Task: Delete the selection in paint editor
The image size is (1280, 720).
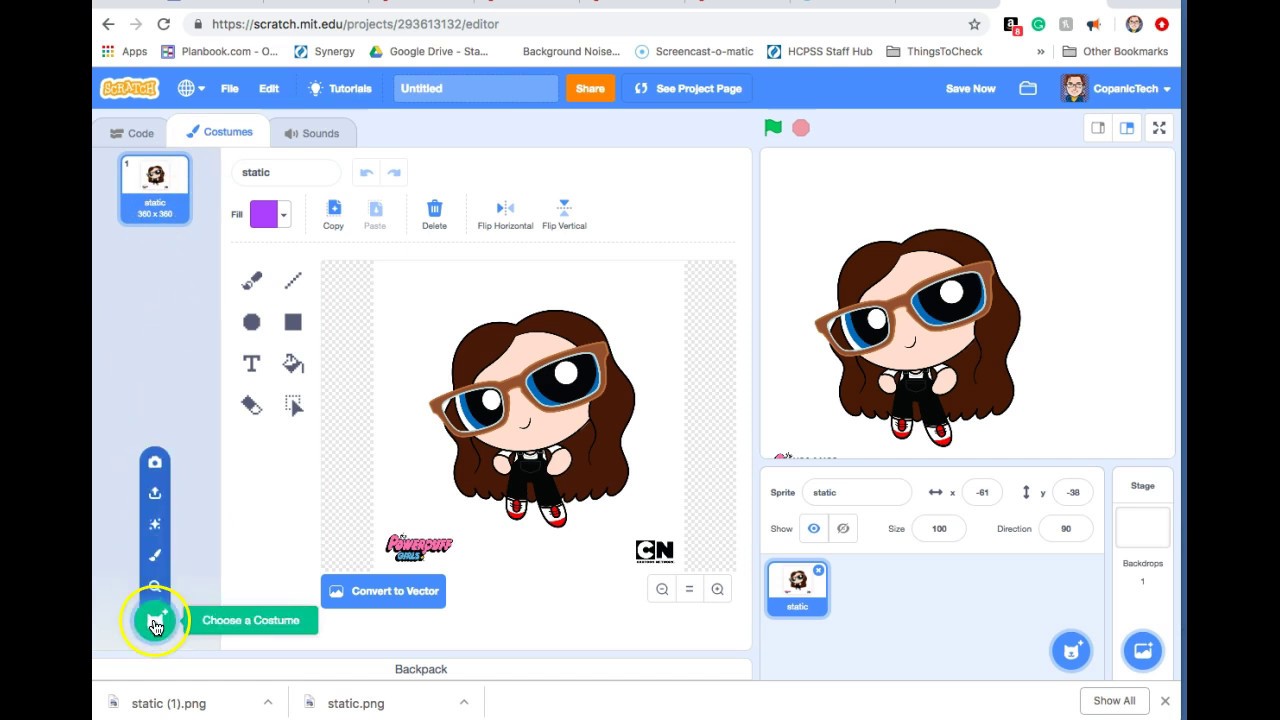Action: click(x=434, y=214)
